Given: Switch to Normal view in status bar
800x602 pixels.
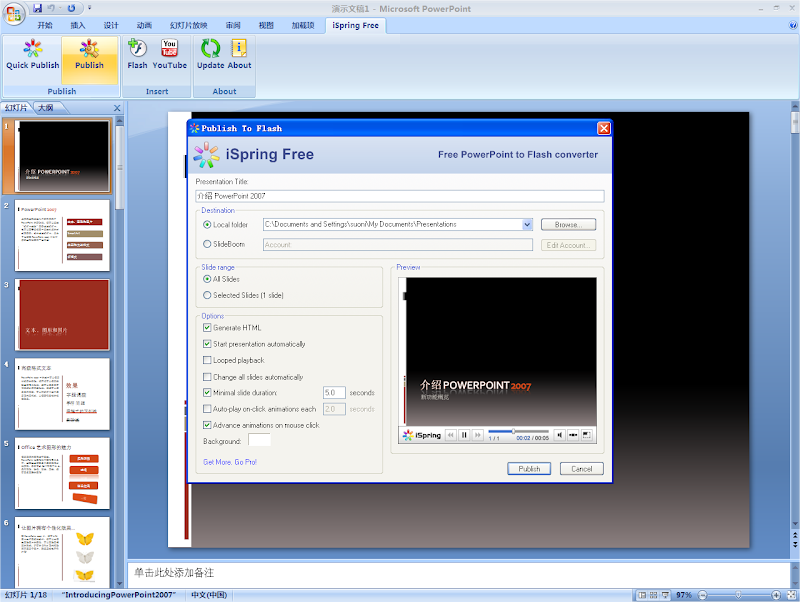Looking at the screenshot, I should point(642,595).
